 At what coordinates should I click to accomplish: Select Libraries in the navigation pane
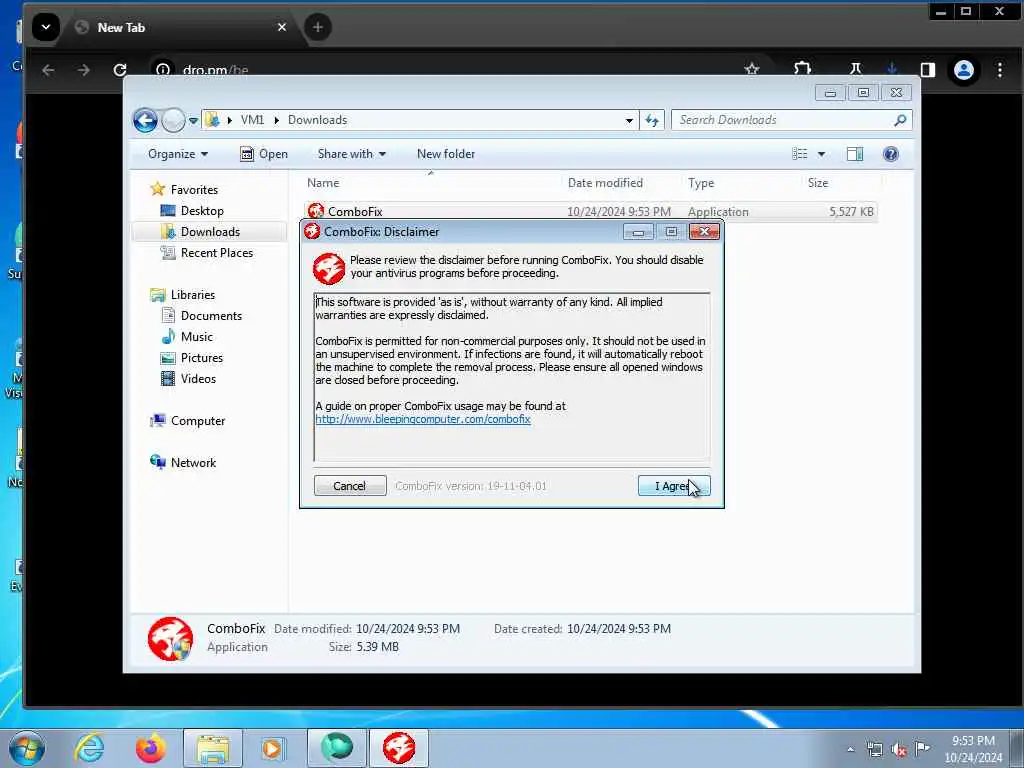193,295
